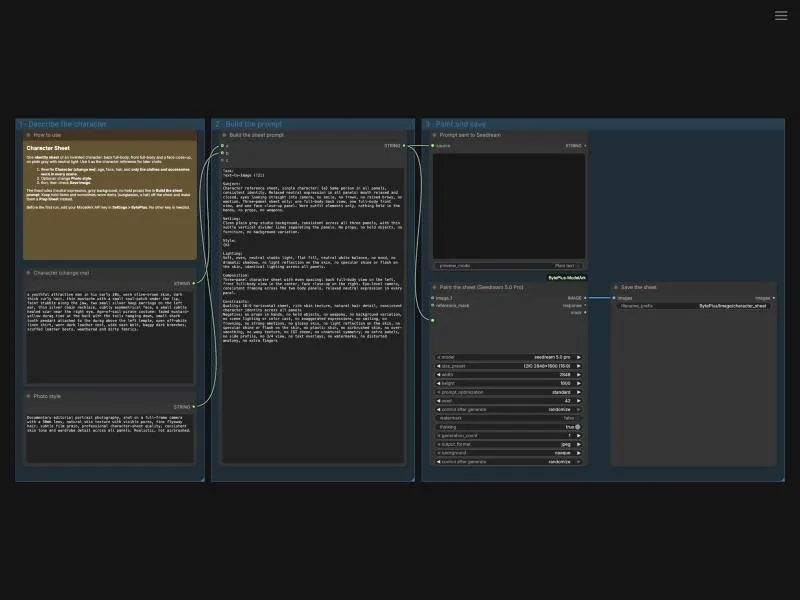Open the prompt_optimization dropdown

[x=509, y=392]
